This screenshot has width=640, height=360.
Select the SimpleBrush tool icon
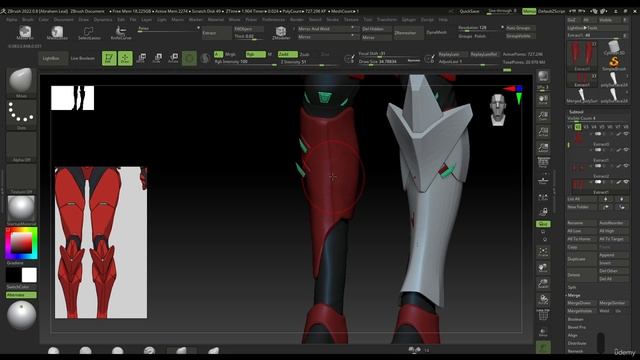click(x=613, y=63)
